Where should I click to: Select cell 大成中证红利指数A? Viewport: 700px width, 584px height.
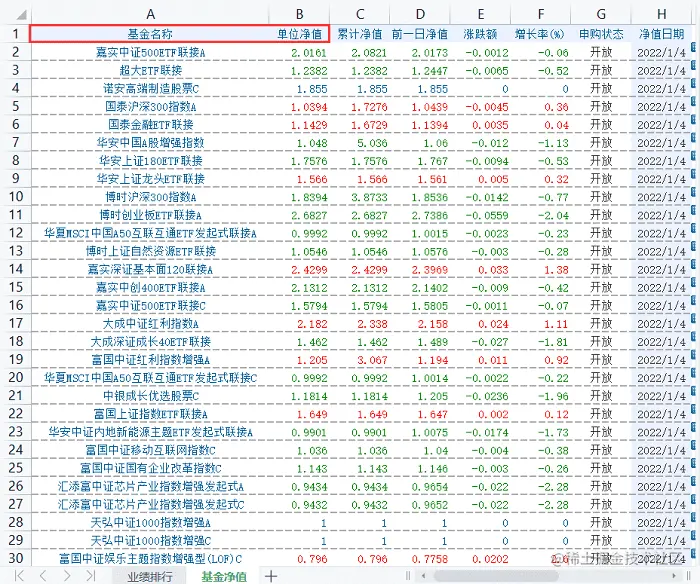(150, 324)
